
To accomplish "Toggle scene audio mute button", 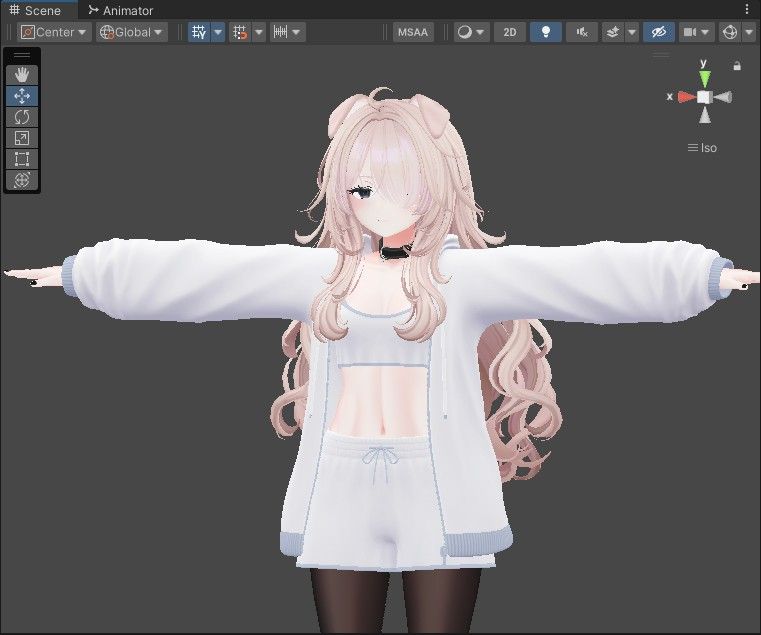I will 582,32.
